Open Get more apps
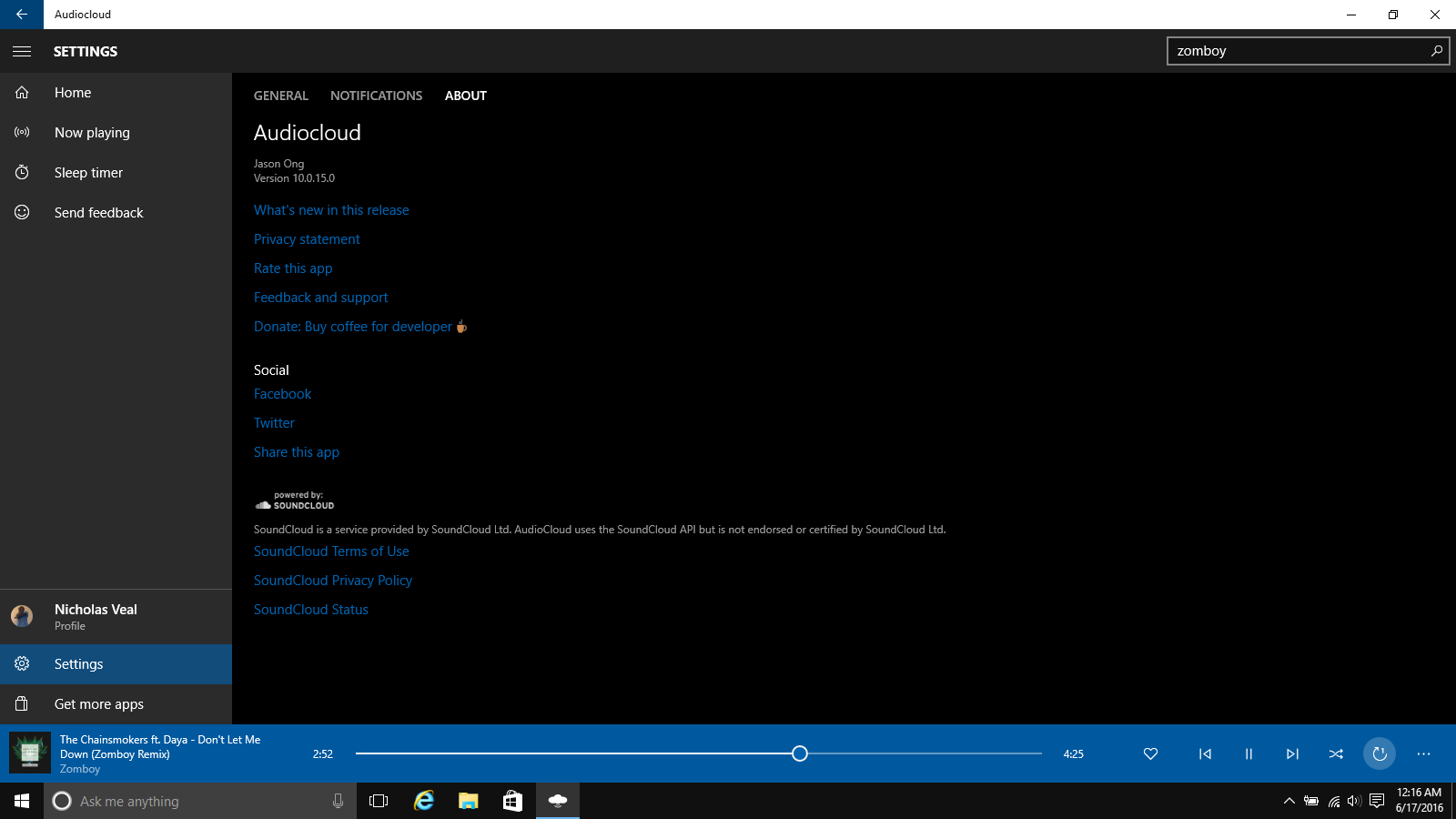 (x=116, y=704)
